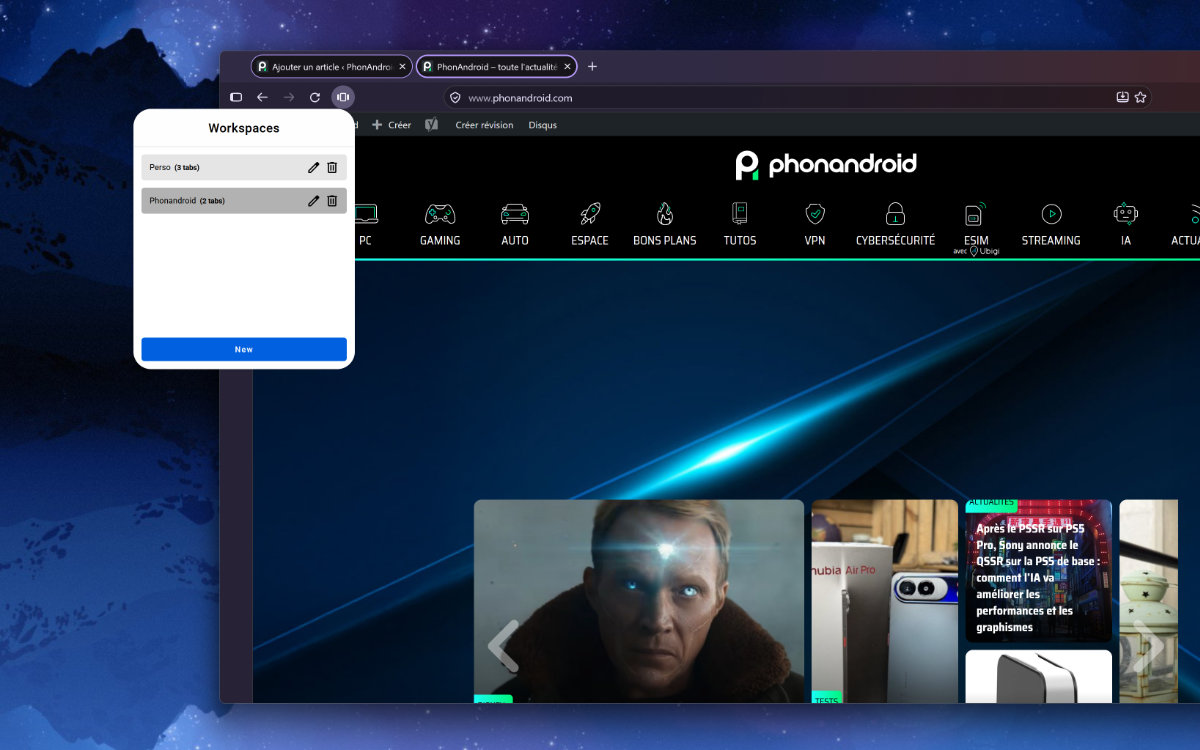Reload the current page

315,97
